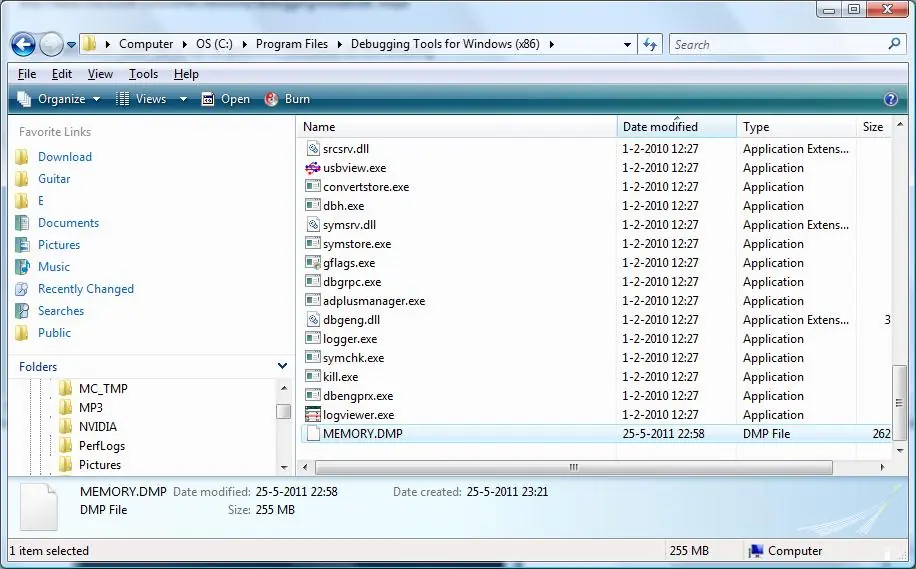Open the Pictures favorite link
The image size is (916, 569).
click(59, 245)
